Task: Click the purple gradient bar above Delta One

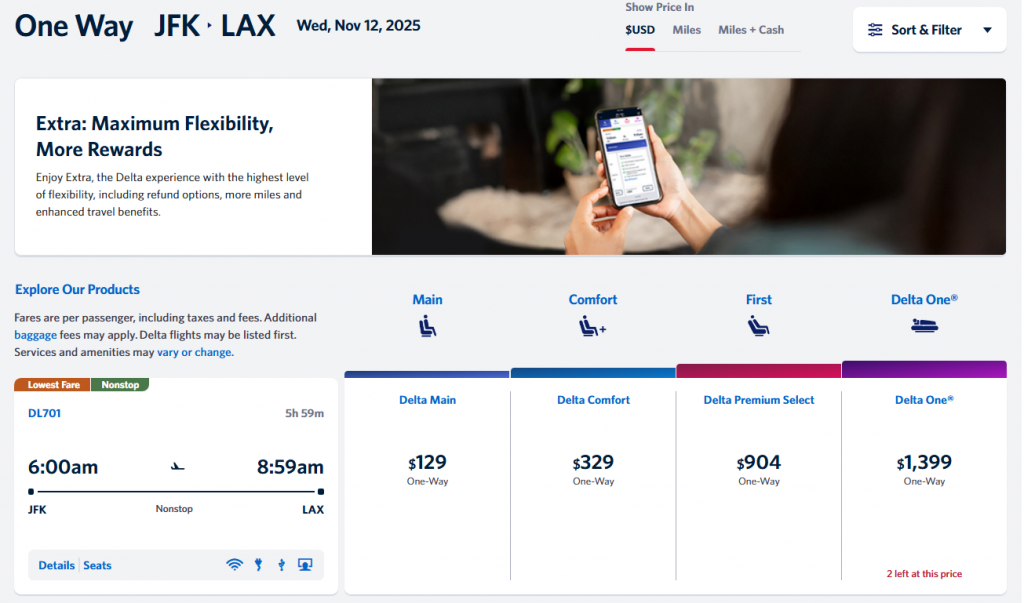Action: coord(923,368)
